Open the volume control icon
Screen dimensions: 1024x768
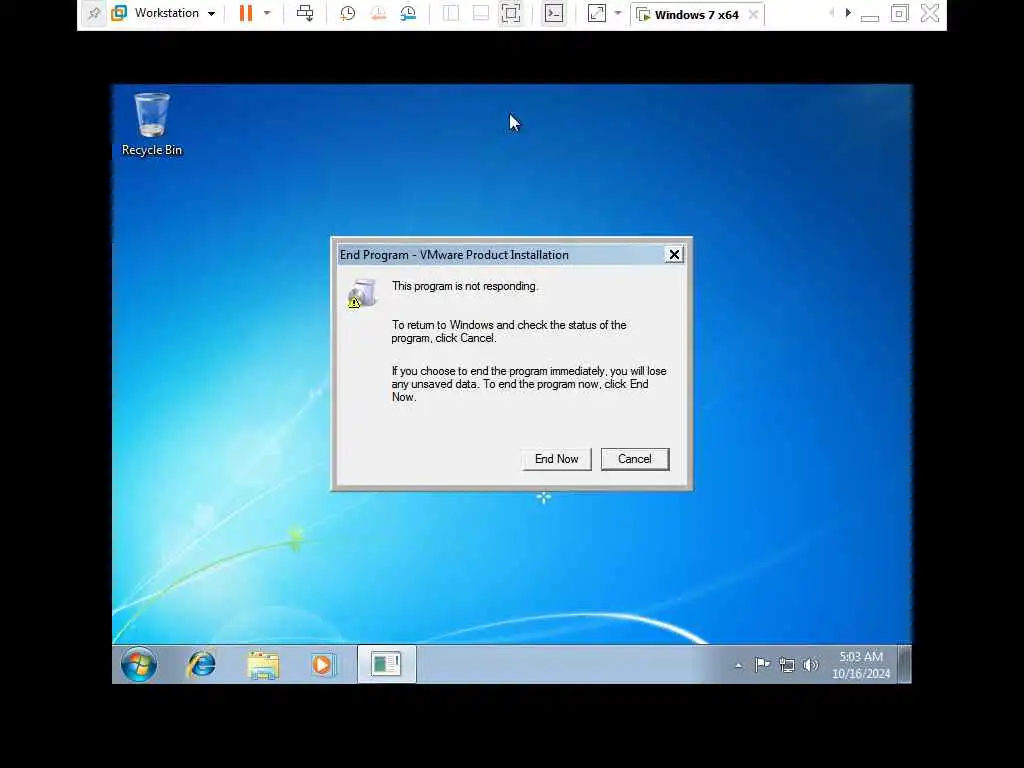[810, 665]
